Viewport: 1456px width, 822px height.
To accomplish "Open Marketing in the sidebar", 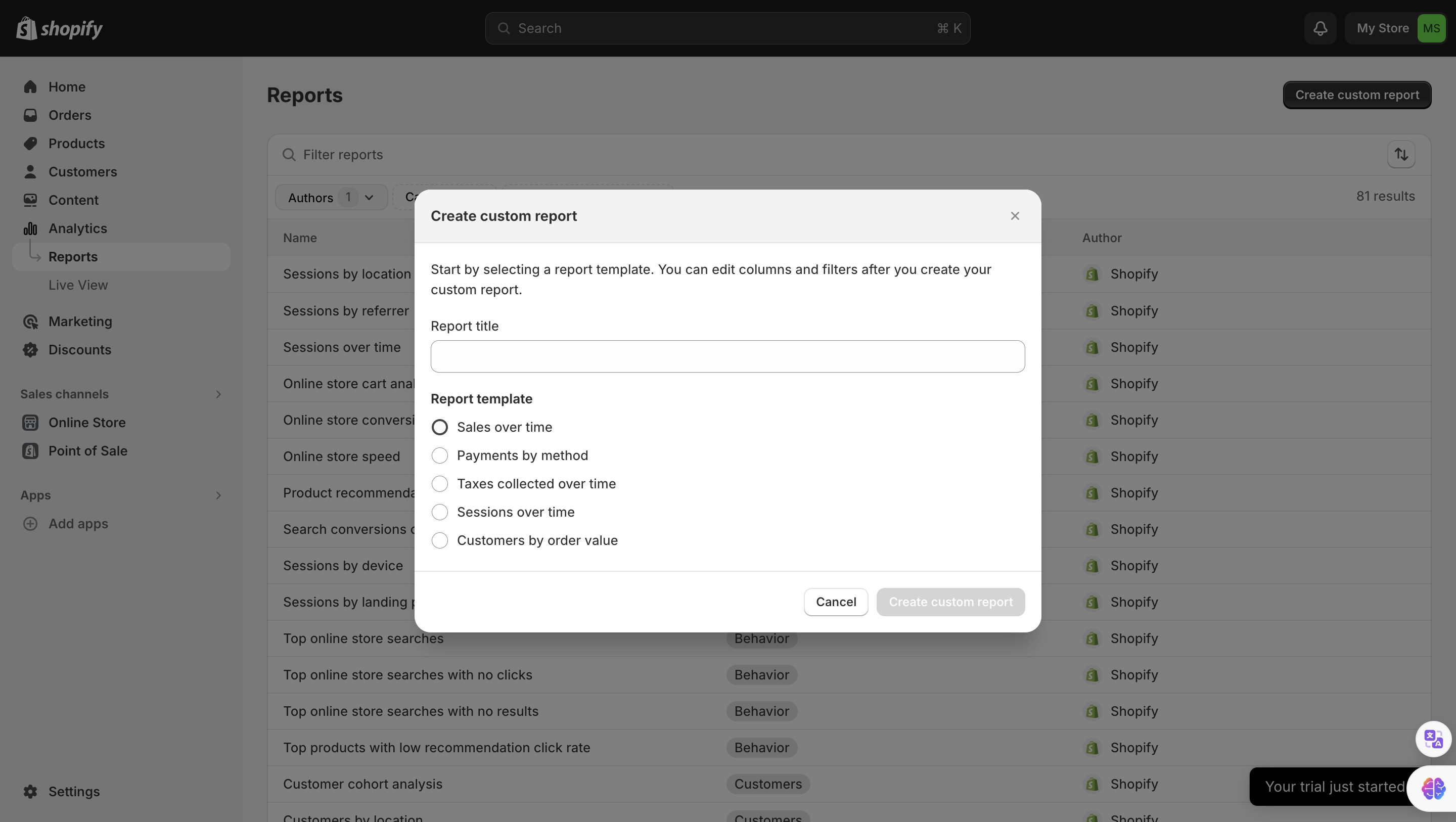I will point(80,322).
